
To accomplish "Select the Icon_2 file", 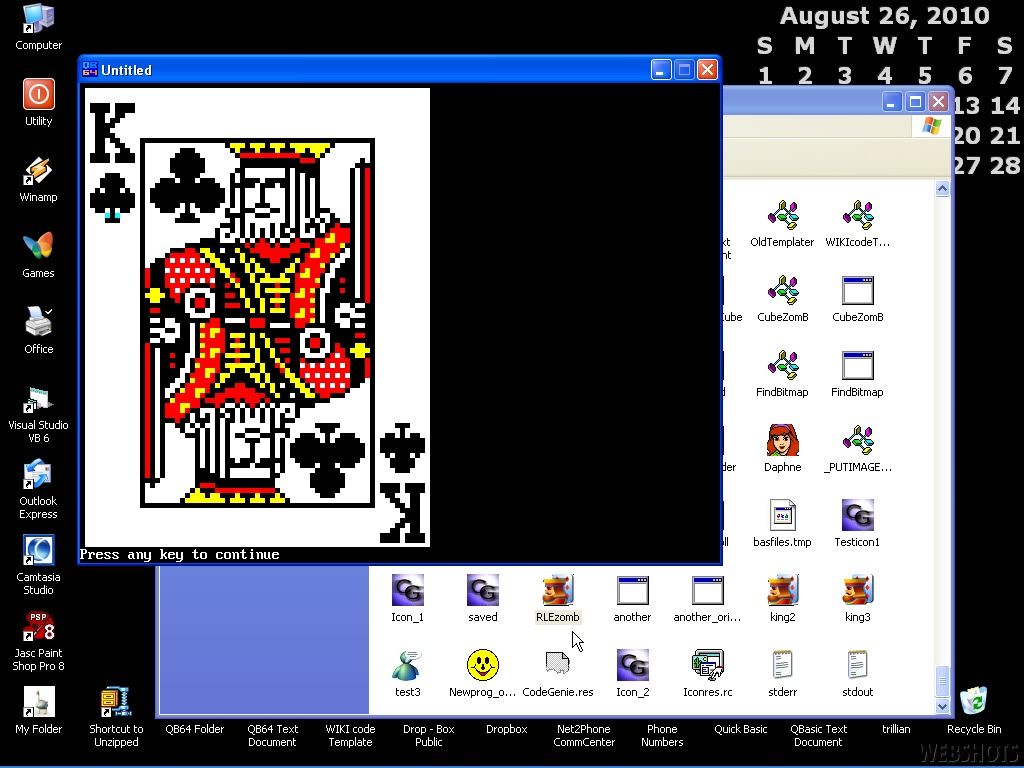I will [x=633, y=675].
